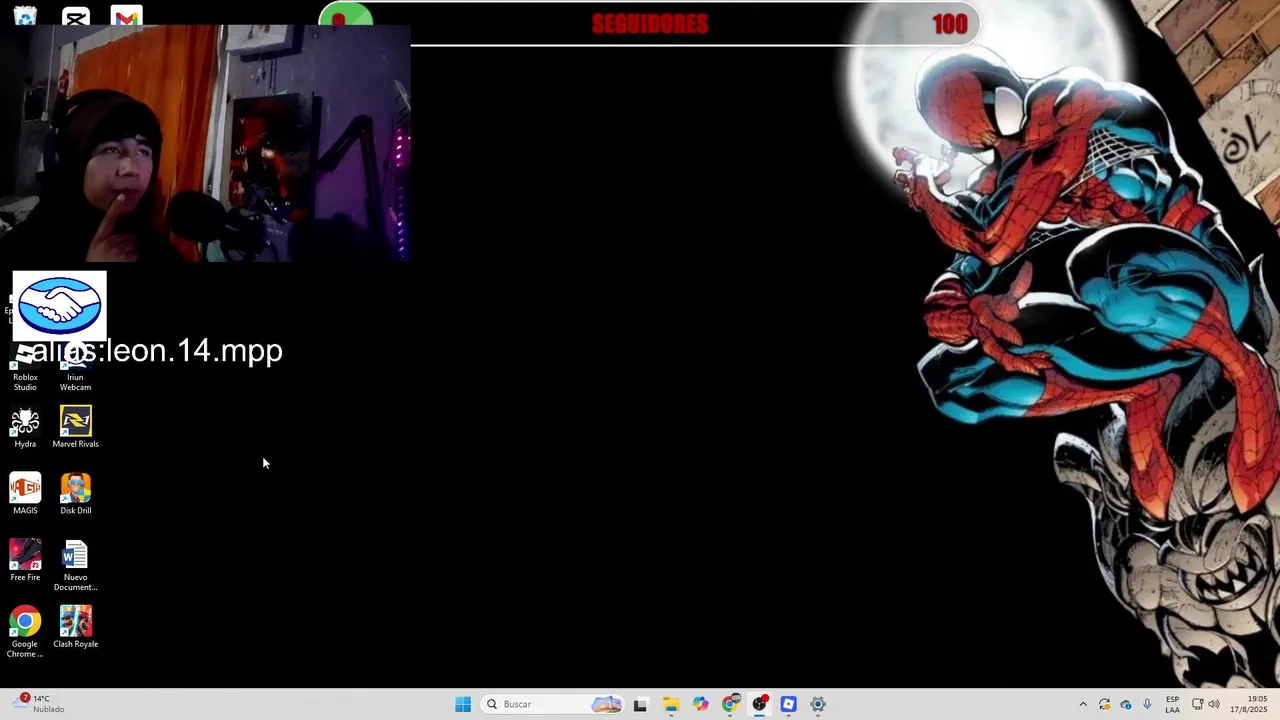Switch to Roblox in the taskbar
Screen dimensions: 1280x720
(x=788, y=704)
